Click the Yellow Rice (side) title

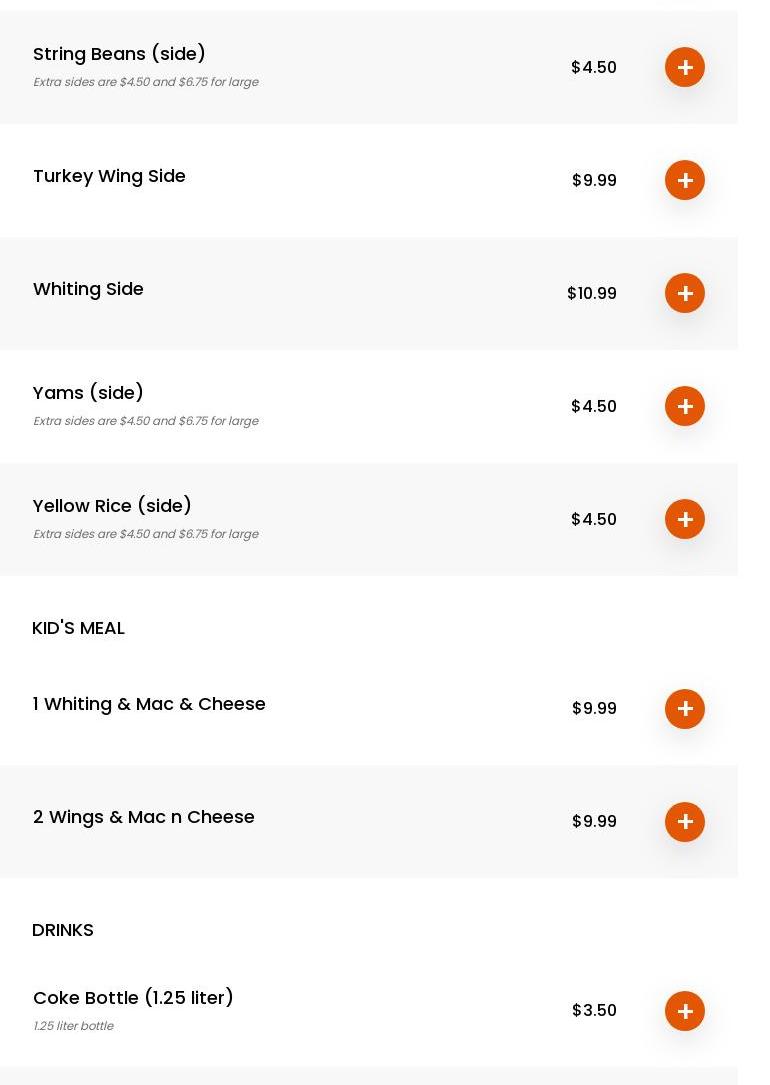click(112, 506)
